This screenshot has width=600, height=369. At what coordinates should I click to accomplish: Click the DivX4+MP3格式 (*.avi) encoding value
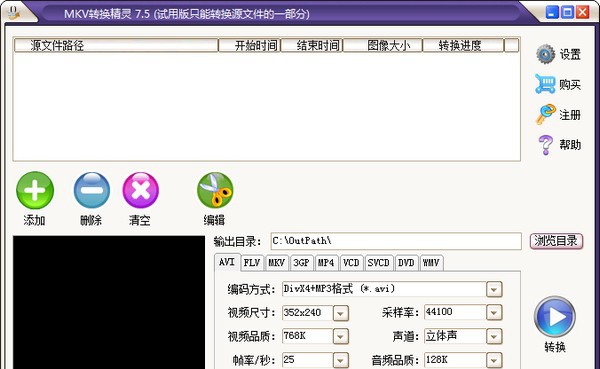pyautogui.click(x=339, y=289)
